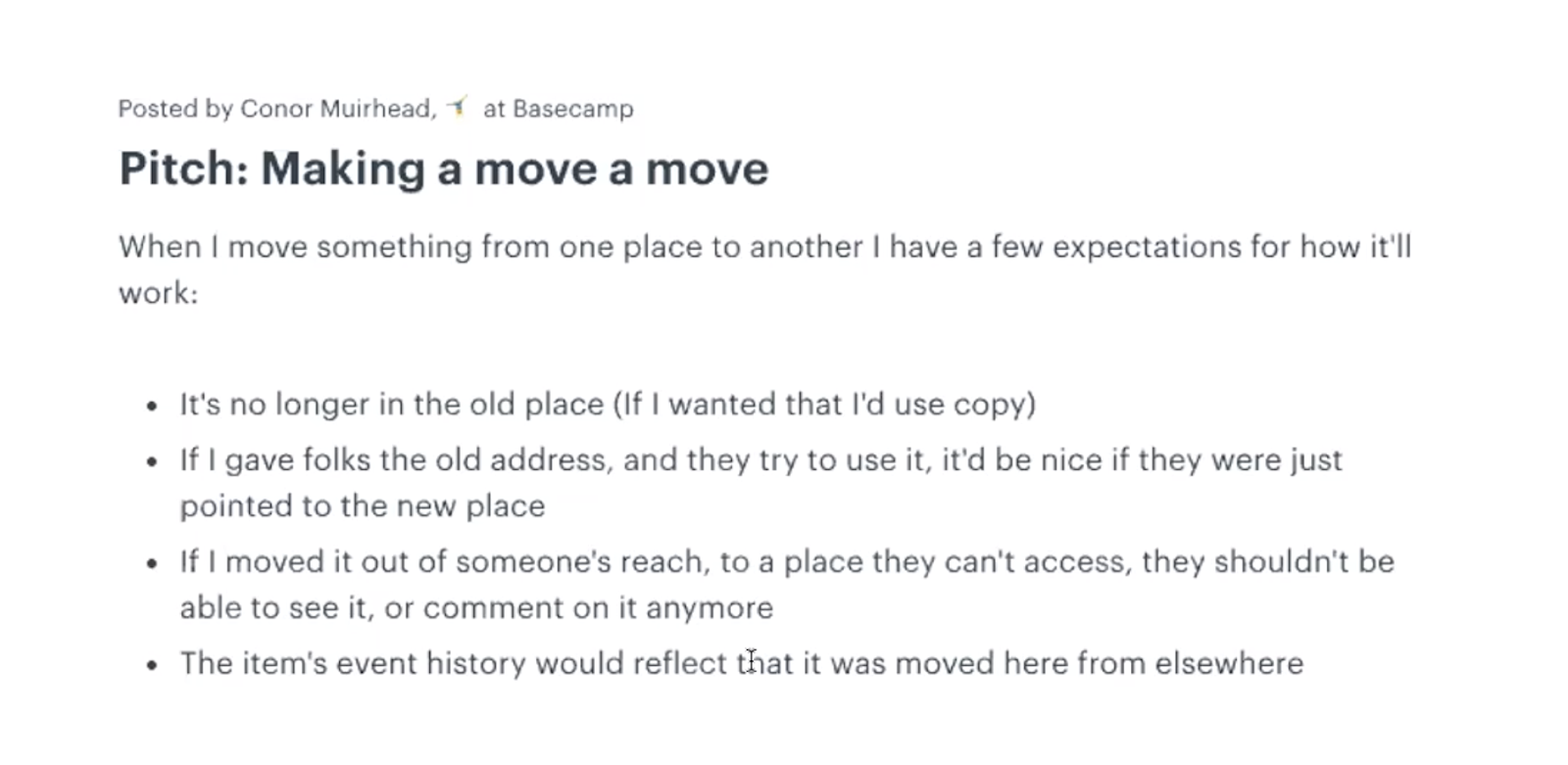Image resolution: width=1568 pixels, height=765 pixels.
Task: Click the parenthetical '(If I wanted that I'd use copy)'
Action: coord(824,405)
